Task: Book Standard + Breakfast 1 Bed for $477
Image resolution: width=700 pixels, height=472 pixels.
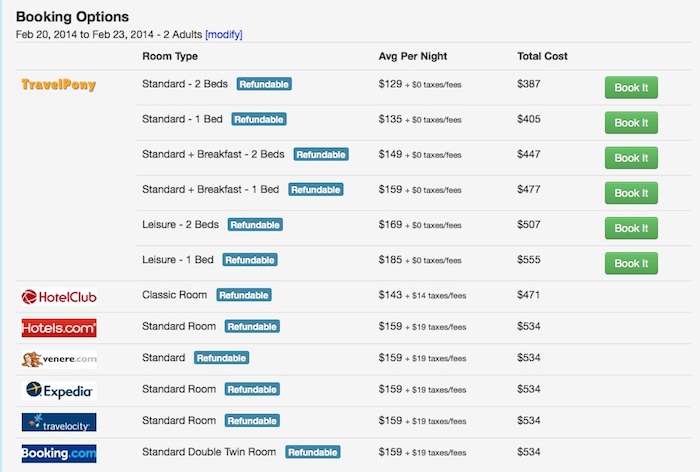Action: point(631,193)
